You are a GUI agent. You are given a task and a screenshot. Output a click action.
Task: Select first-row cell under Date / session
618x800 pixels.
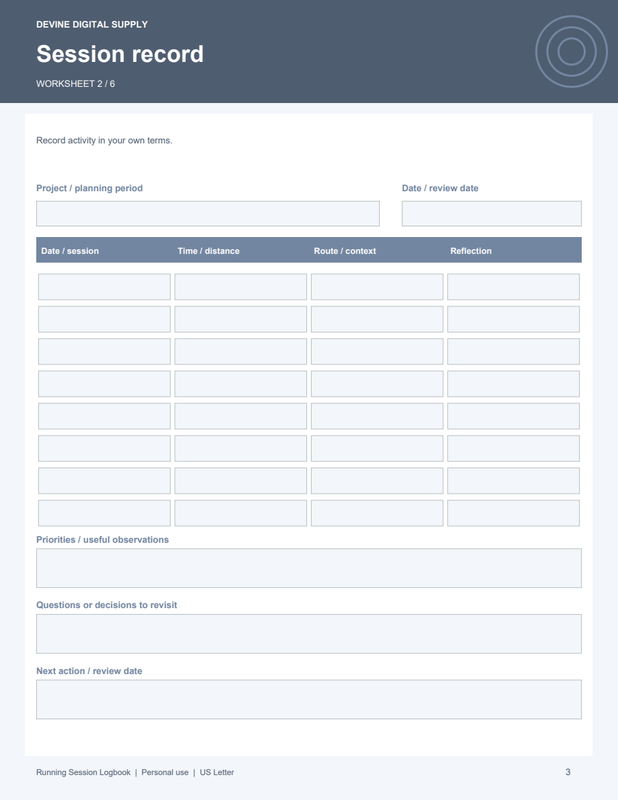point(104,287)
